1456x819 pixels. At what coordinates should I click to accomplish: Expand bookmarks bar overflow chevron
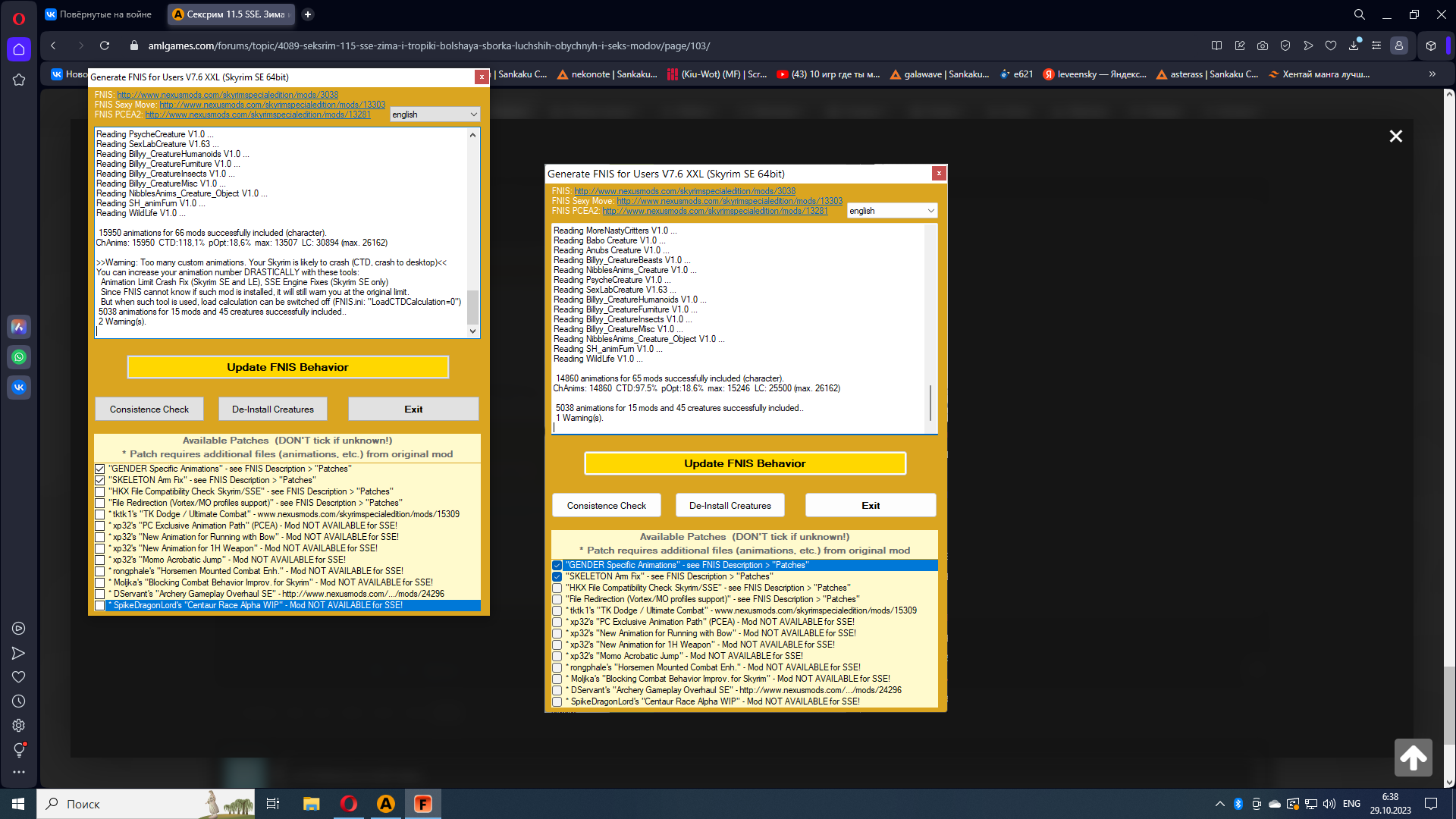click(1432, 74)
